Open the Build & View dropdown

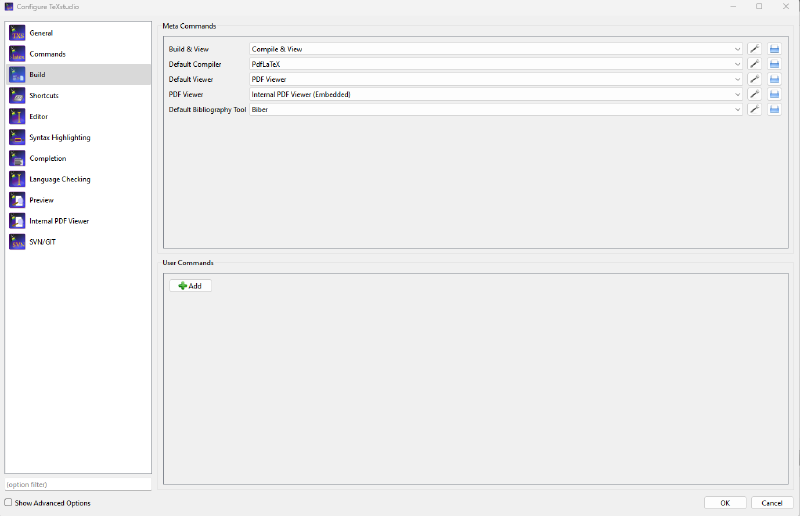pos(495,49)
